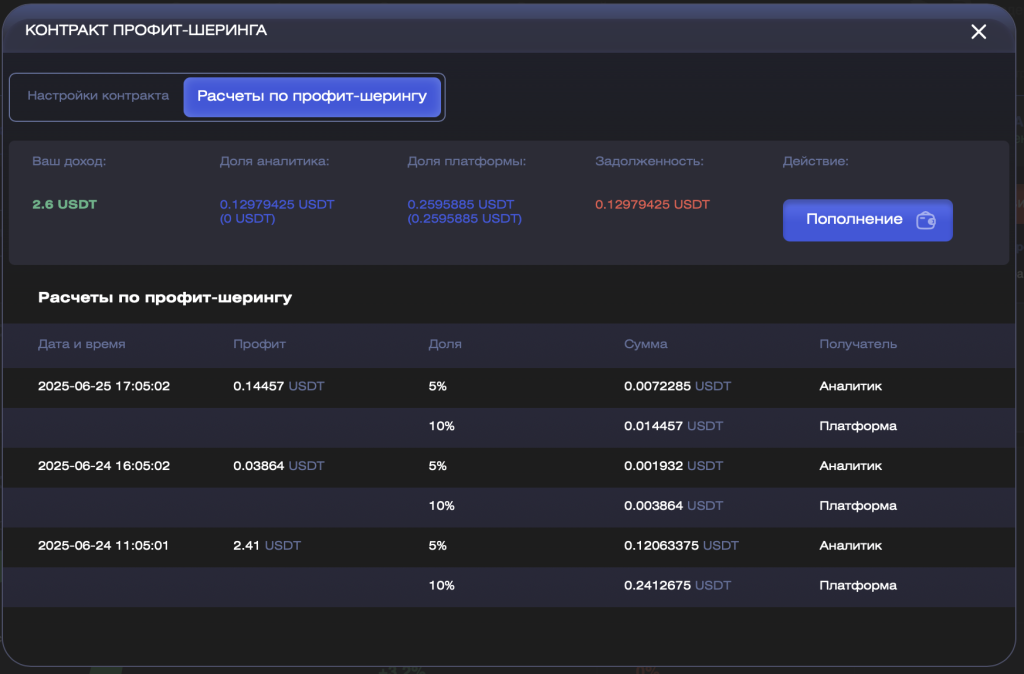Click the Получатель column header
Image resolution: width=1024 pixels, height=674 pixels.
858,344
